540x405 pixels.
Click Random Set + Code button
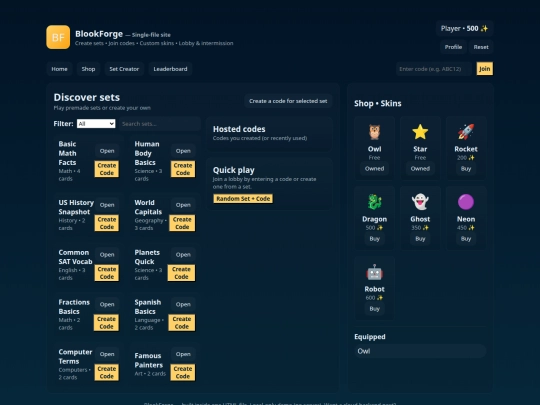click(x=243, y=199)
